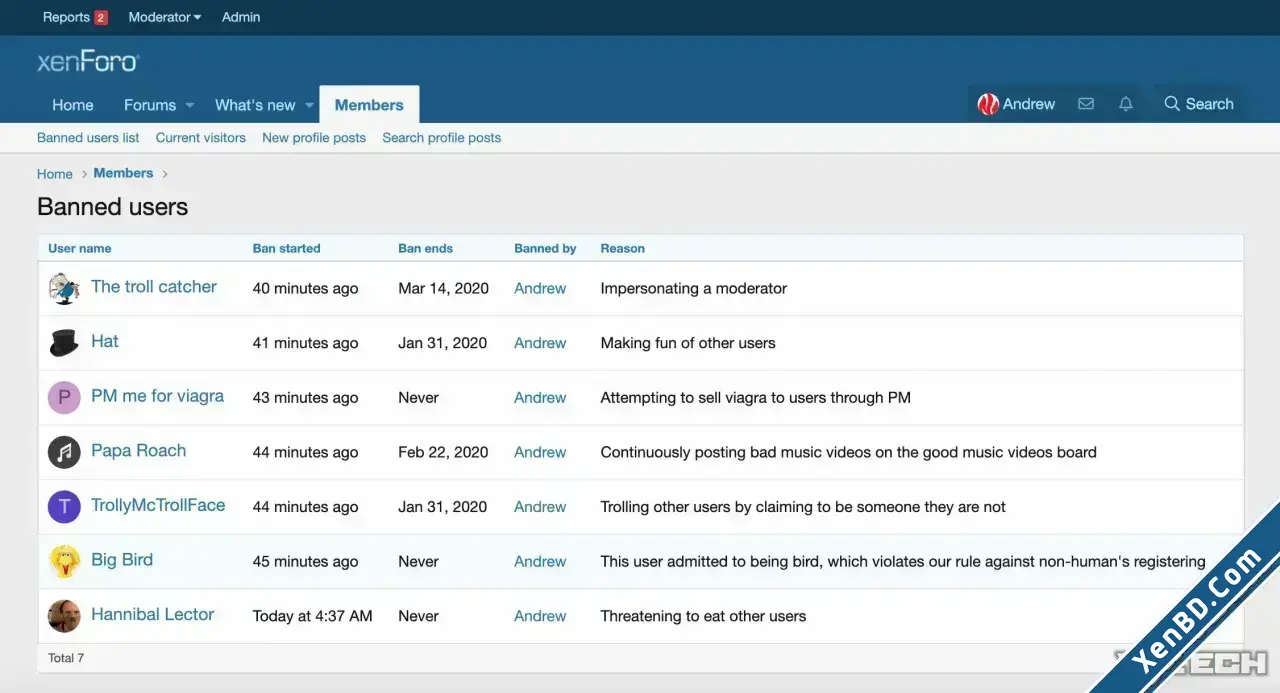
Task: Click Andrew's small avatar in header
Action: click(x=988, y=104)
